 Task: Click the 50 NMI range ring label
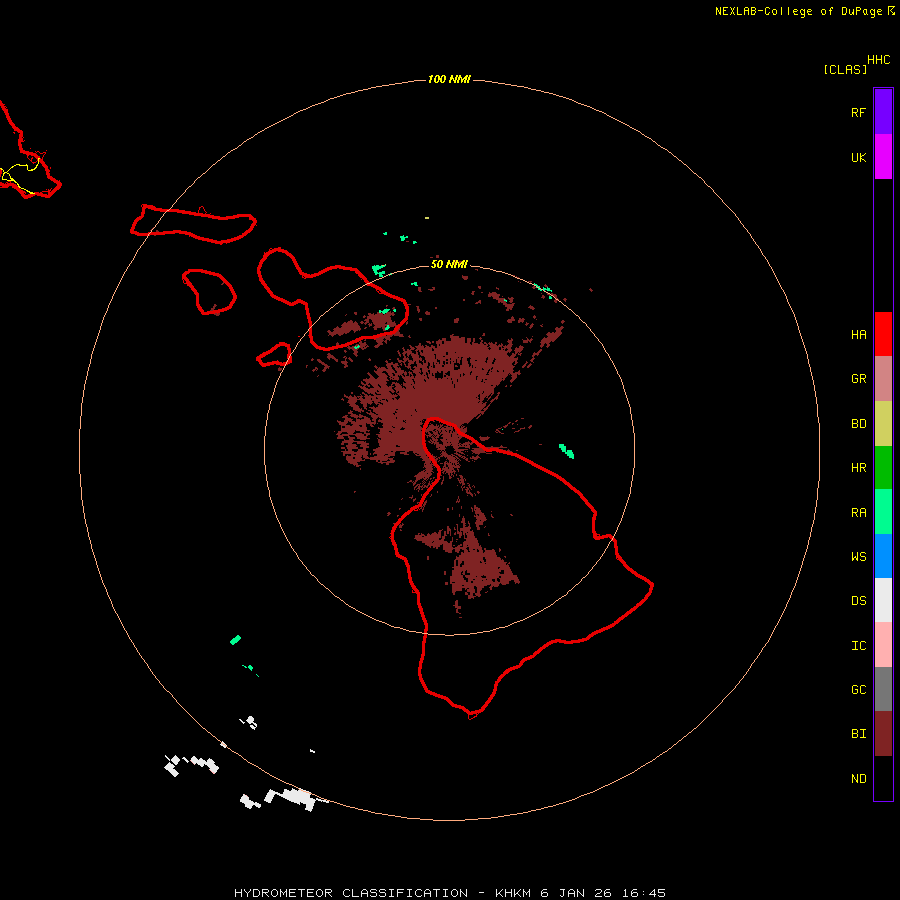tap(449, 264)
